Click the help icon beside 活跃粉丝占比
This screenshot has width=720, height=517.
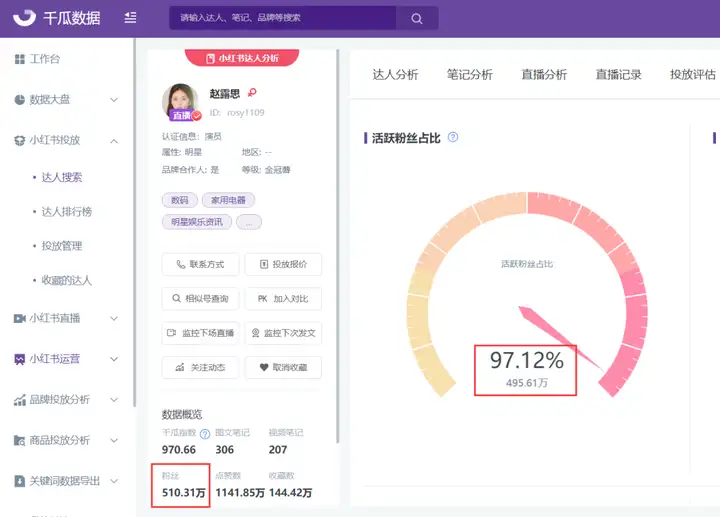coord(453,137)
